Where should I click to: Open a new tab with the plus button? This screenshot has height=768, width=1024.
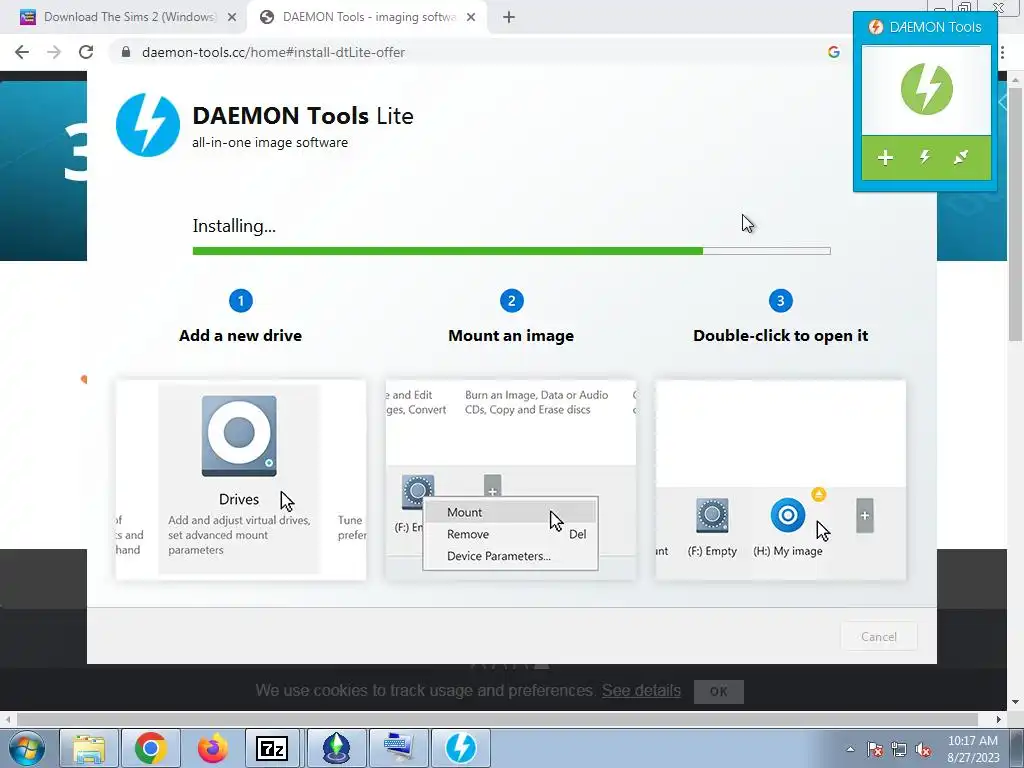[509, 18]
